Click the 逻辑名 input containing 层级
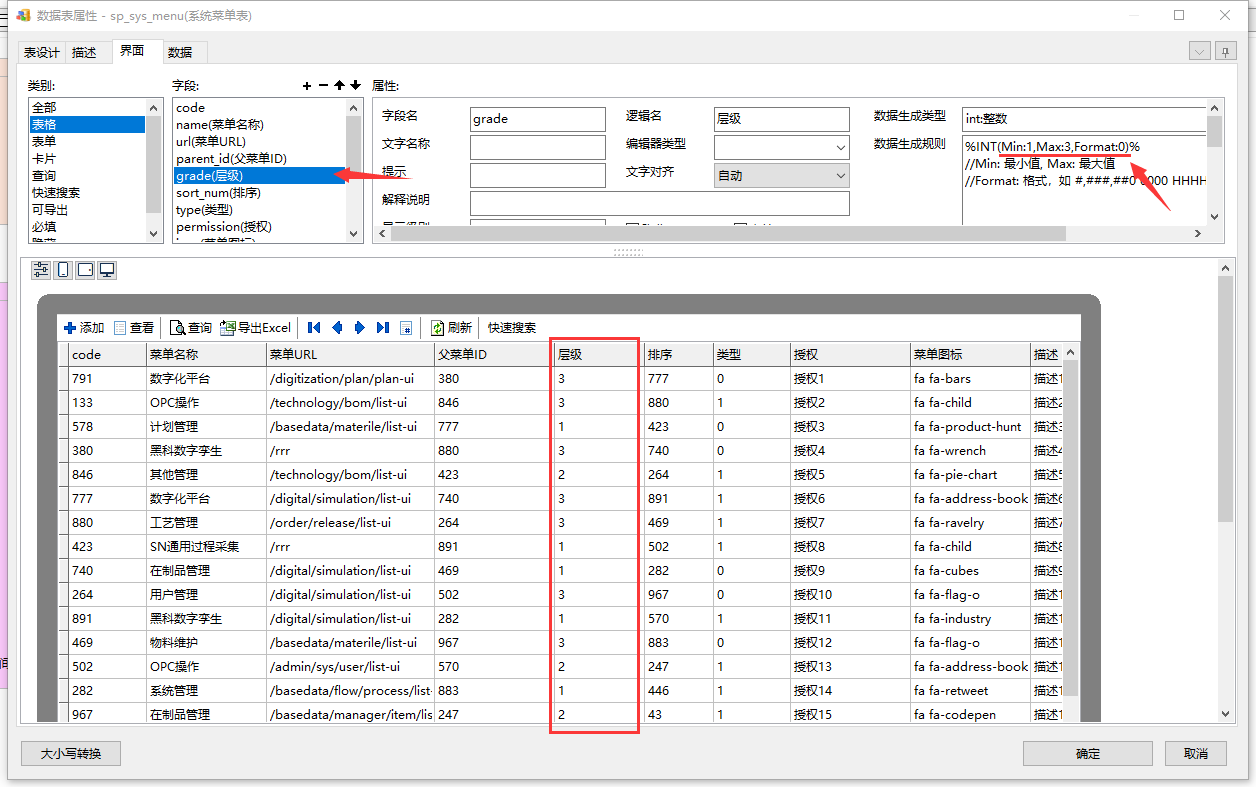 782,119
